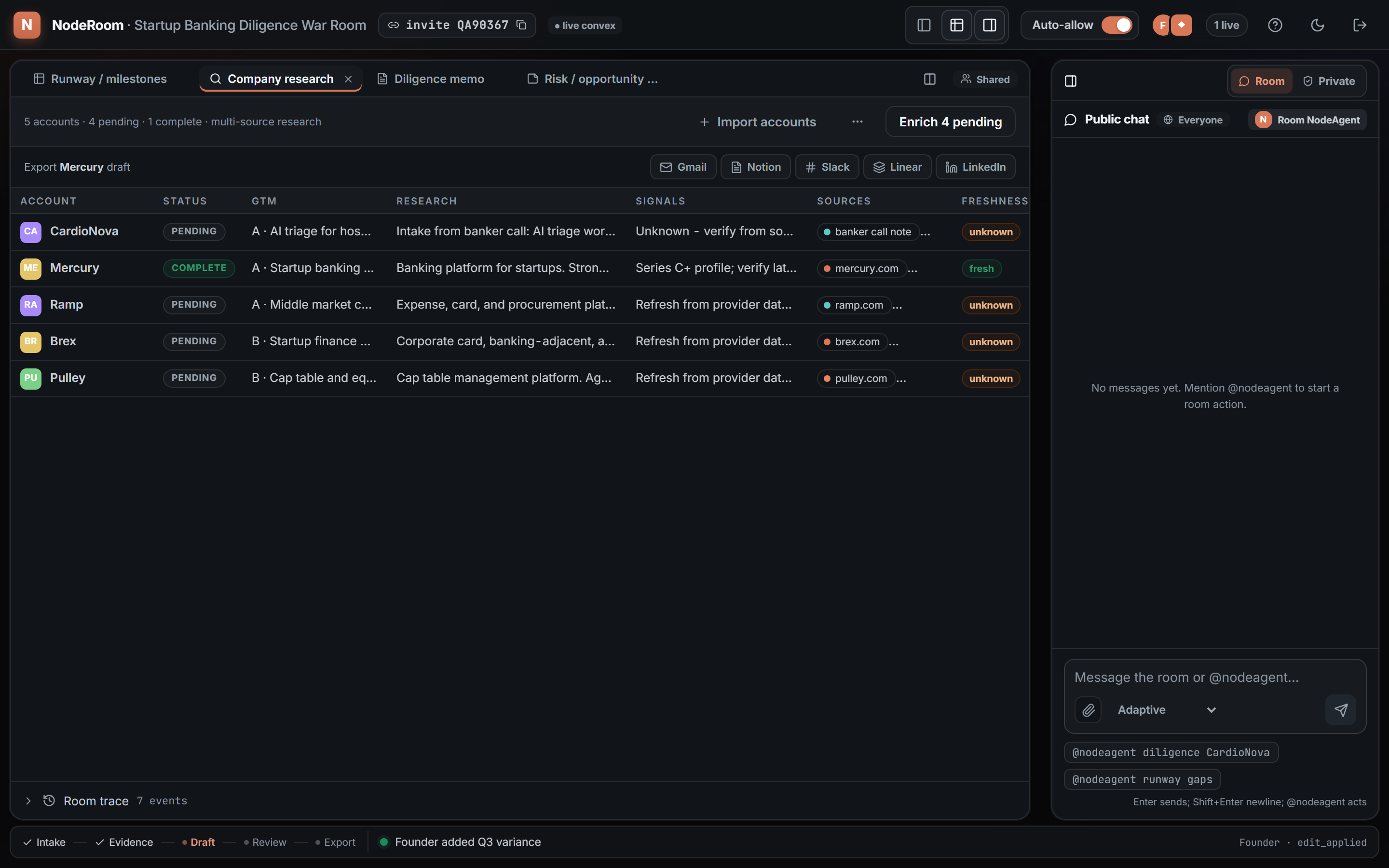Open the Diligence memo tab
The image size is (1389, 868).
tap(431, 79)
